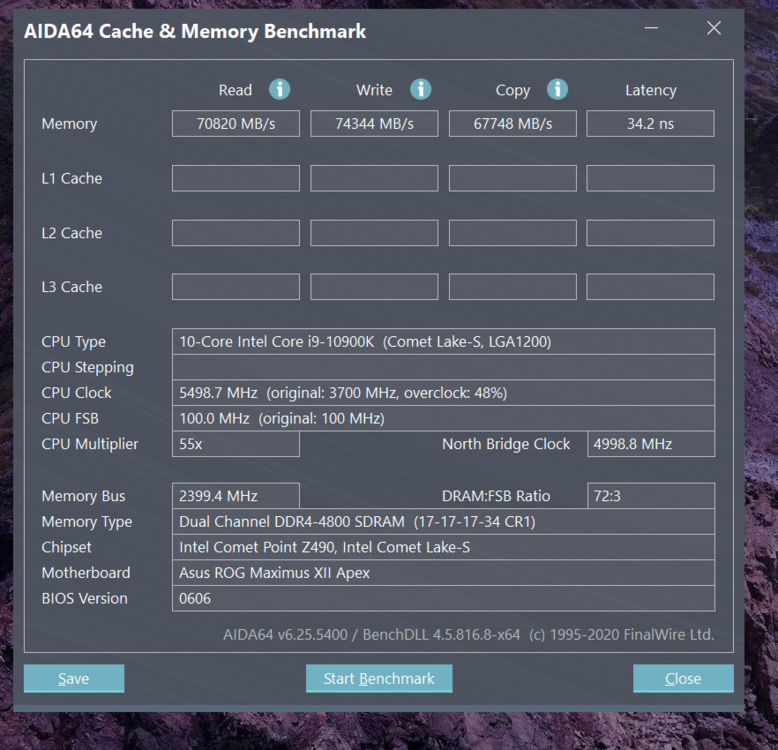778x750 pixels.
Task: Select Memory Write value 74344 MB/s
Action: tap(374, 124)
